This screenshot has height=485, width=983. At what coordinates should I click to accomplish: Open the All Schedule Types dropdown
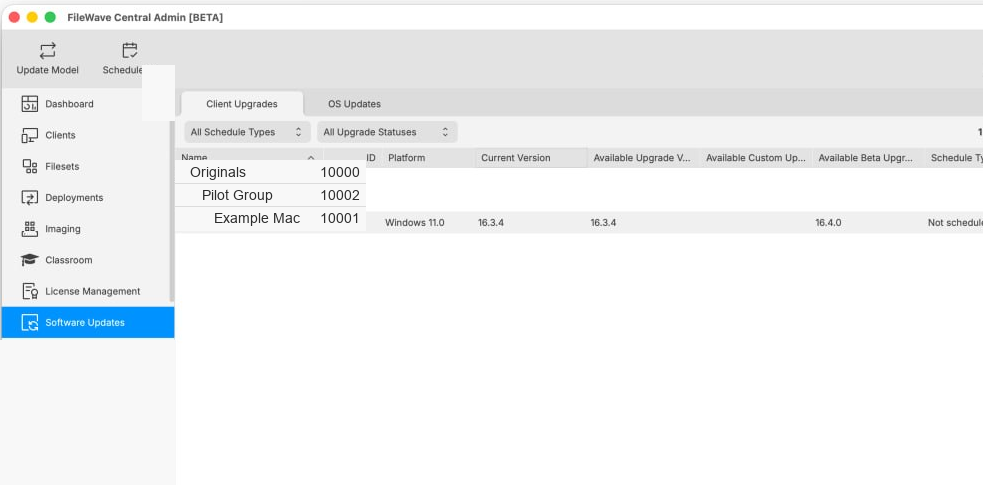(247, 132)
